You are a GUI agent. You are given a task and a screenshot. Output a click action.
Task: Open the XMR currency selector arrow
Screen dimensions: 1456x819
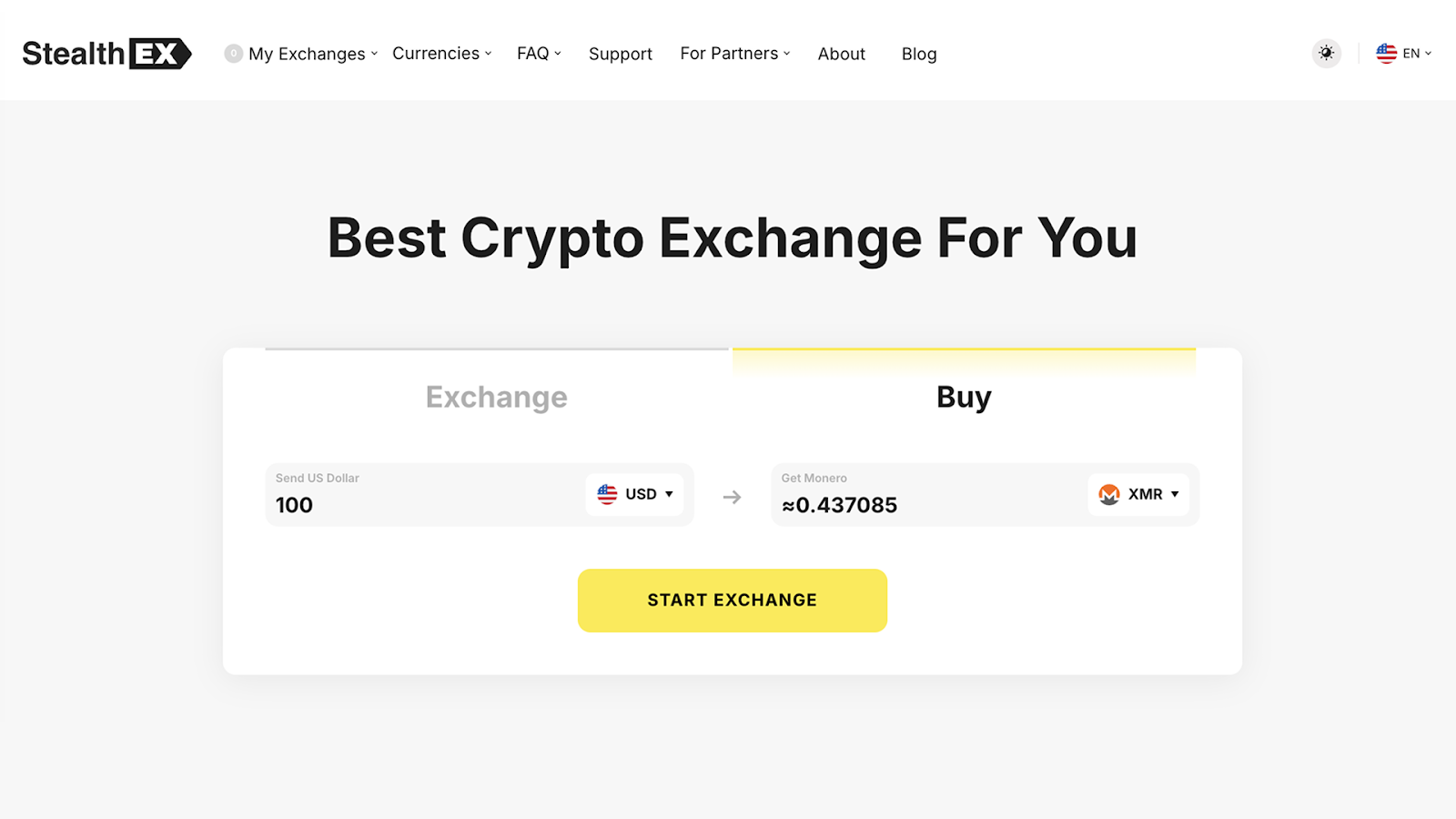coord(1175,494)
